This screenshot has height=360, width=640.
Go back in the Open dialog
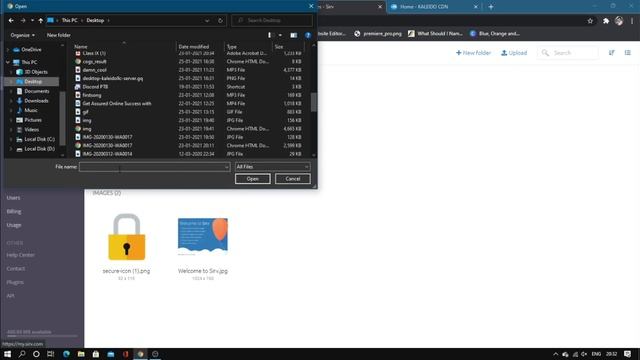pos(11,20)
